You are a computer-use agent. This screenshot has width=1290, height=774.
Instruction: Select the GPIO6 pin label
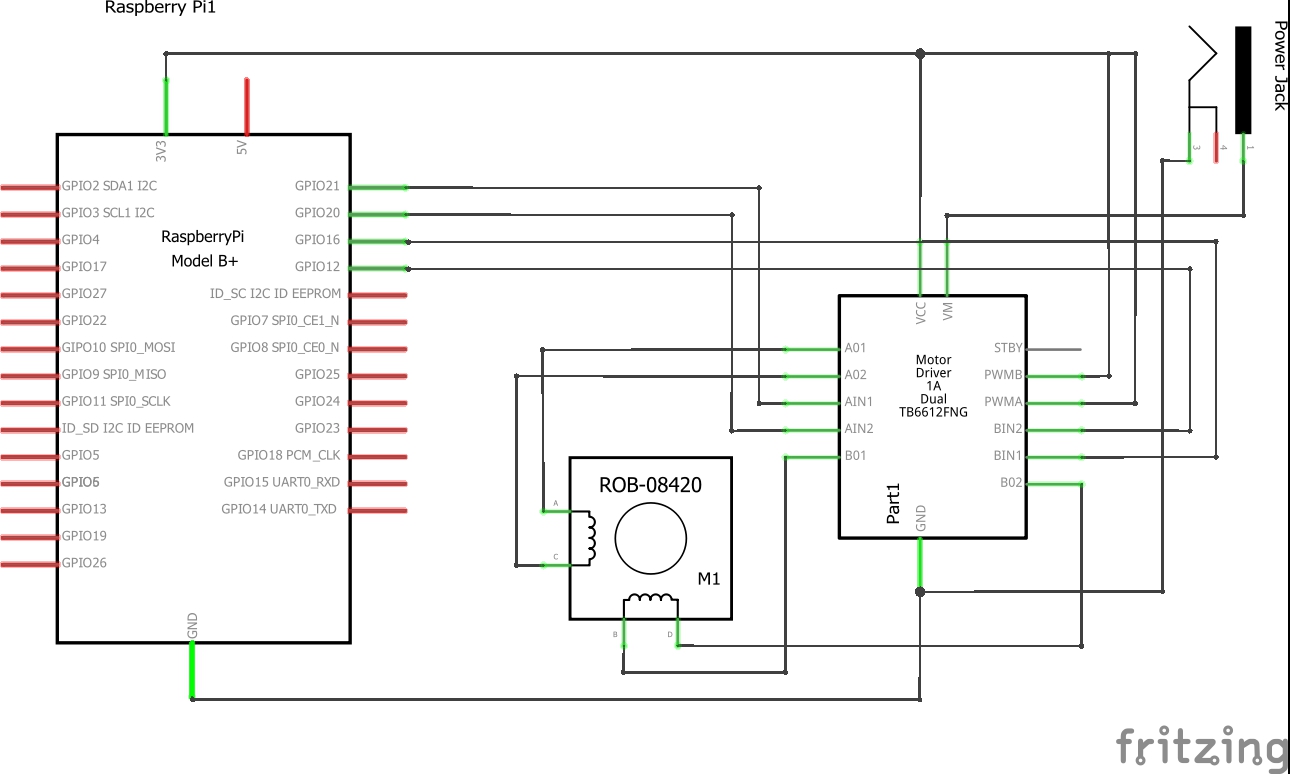[x=81, y=482]
